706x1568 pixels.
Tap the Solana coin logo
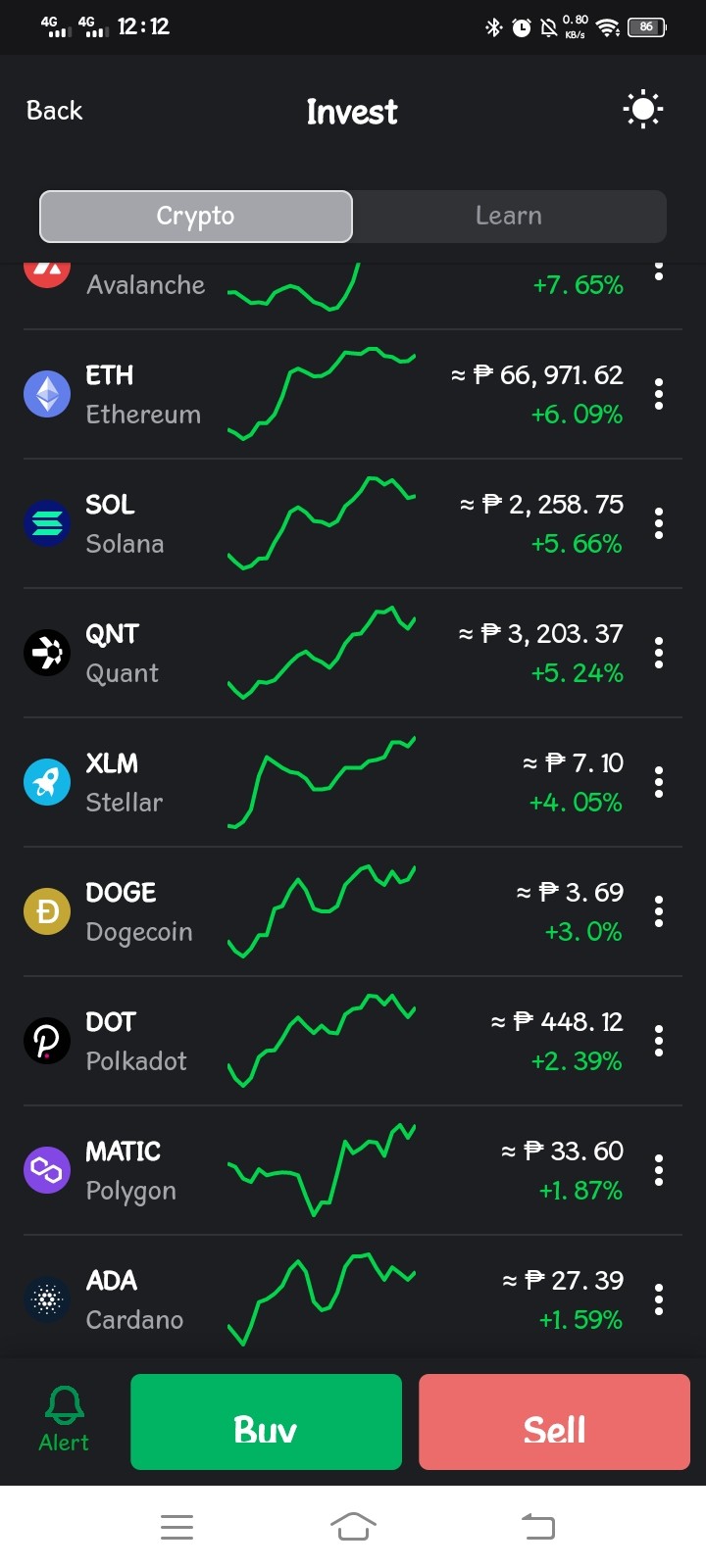pos(47,523)
